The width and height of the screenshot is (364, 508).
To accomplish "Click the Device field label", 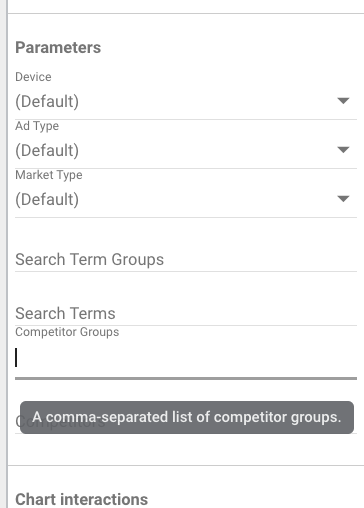I will pyautogui.click(x=33, y=77).
